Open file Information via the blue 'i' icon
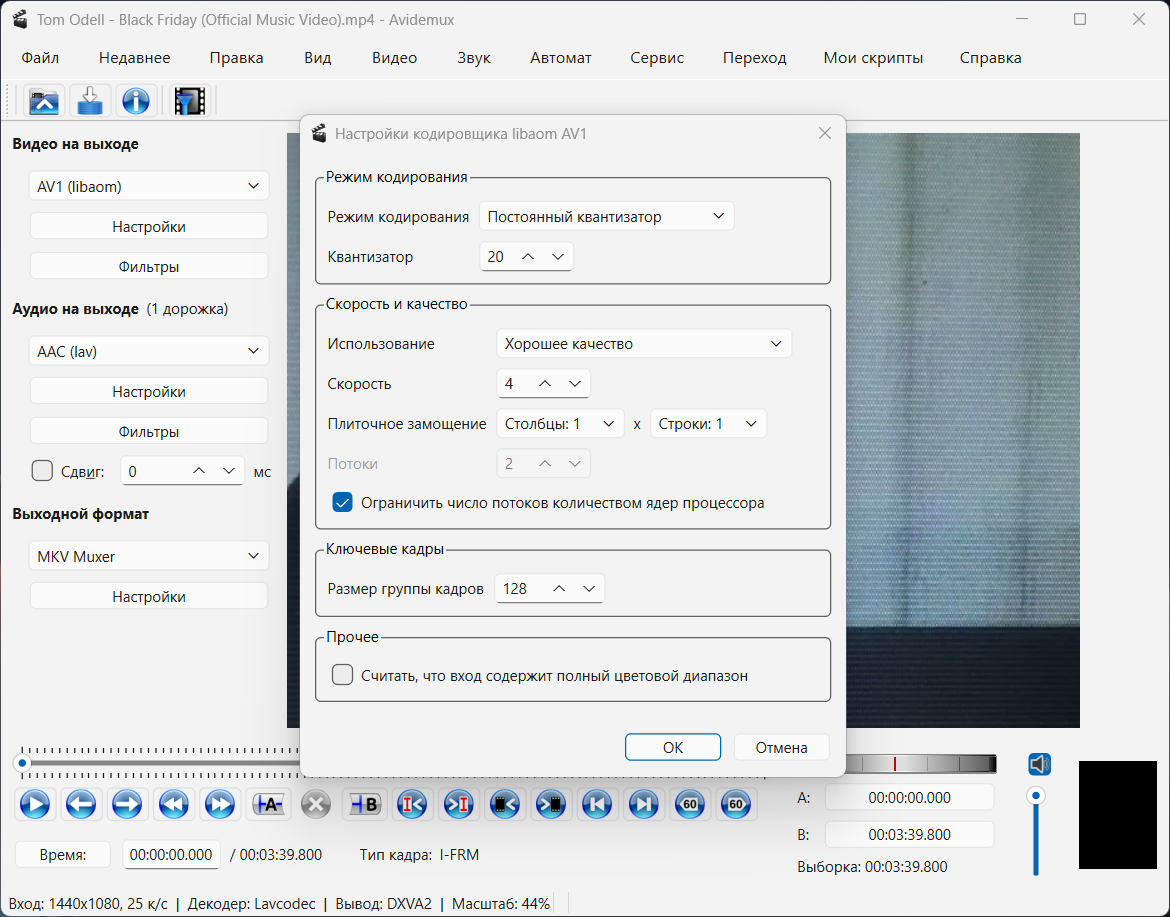 click(135, 101)
